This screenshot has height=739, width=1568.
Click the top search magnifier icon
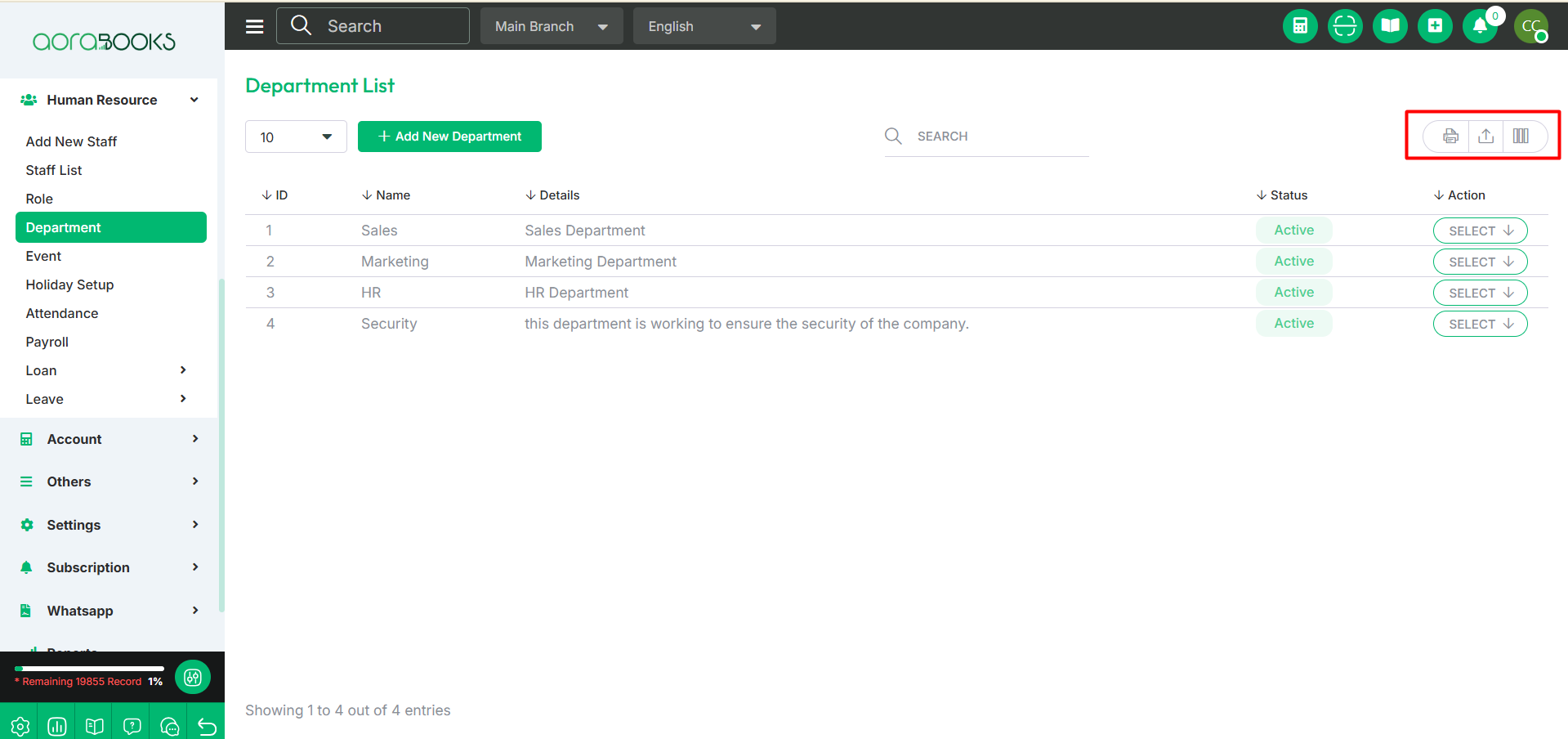[x=301, y=25]
